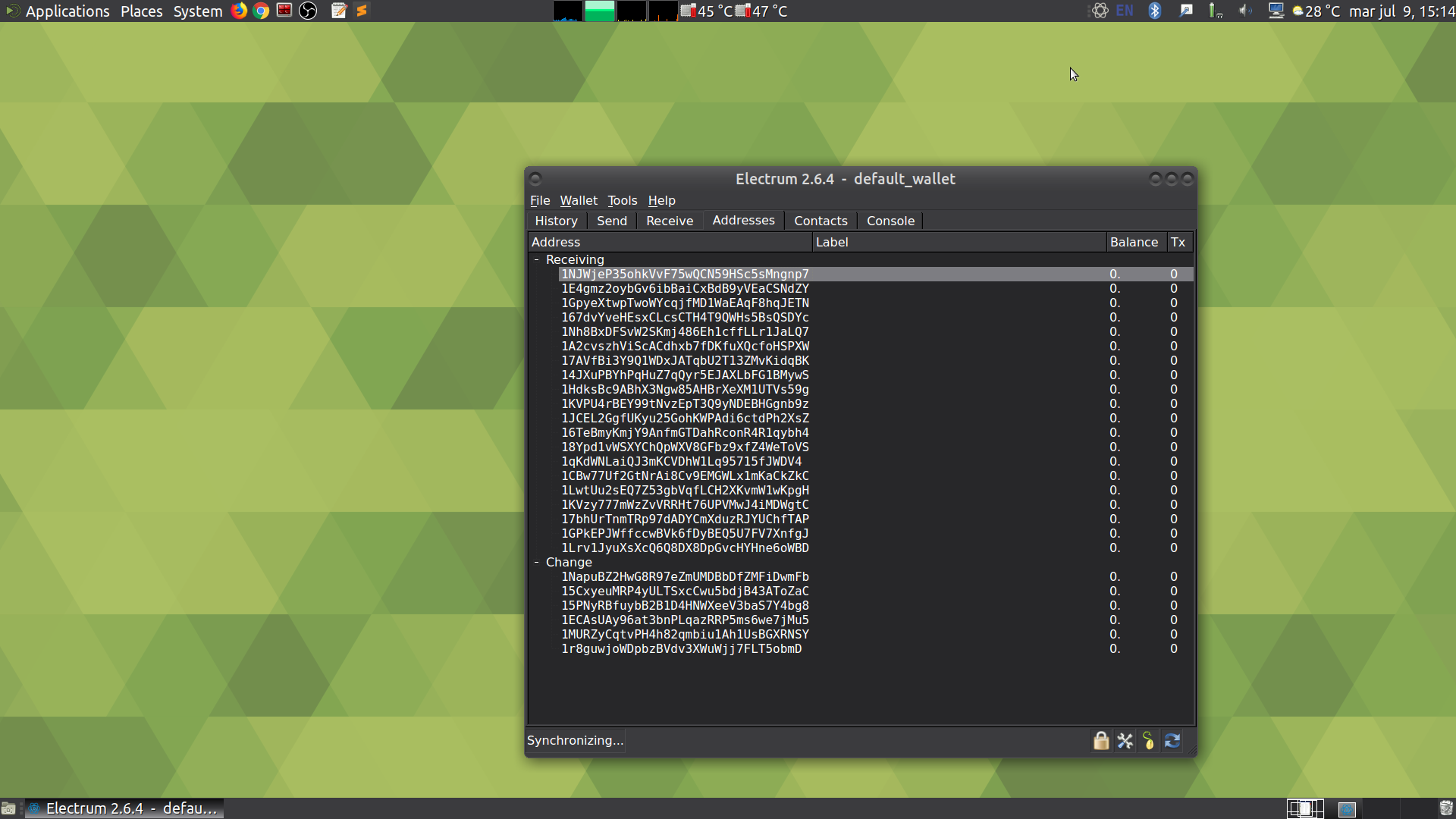Select address 1Lrv1JyuXsXcQ6Q8DX8DpGvcHYHne6oWBD
This screenshot has height=819, width=1456.
(685, 548)
